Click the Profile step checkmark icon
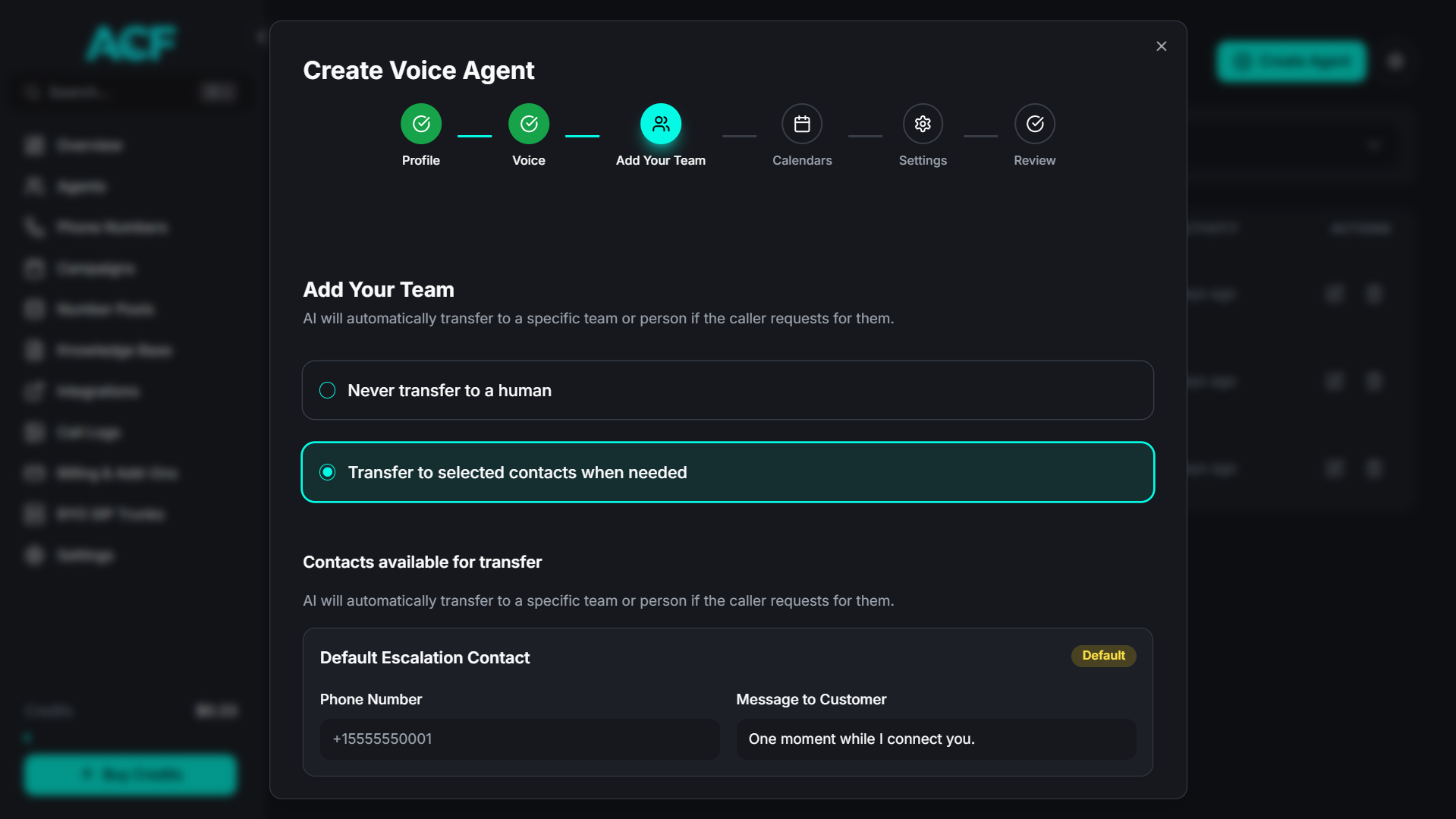1456x819 pixels. 421,124
